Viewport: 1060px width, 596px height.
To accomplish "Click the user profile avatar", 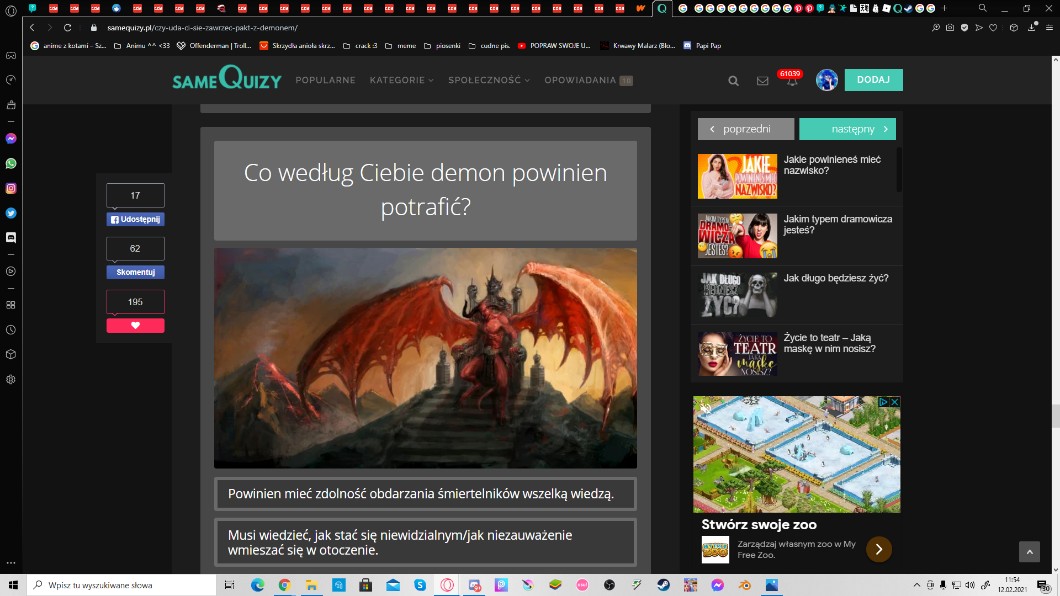I will (x=826, y=80).
